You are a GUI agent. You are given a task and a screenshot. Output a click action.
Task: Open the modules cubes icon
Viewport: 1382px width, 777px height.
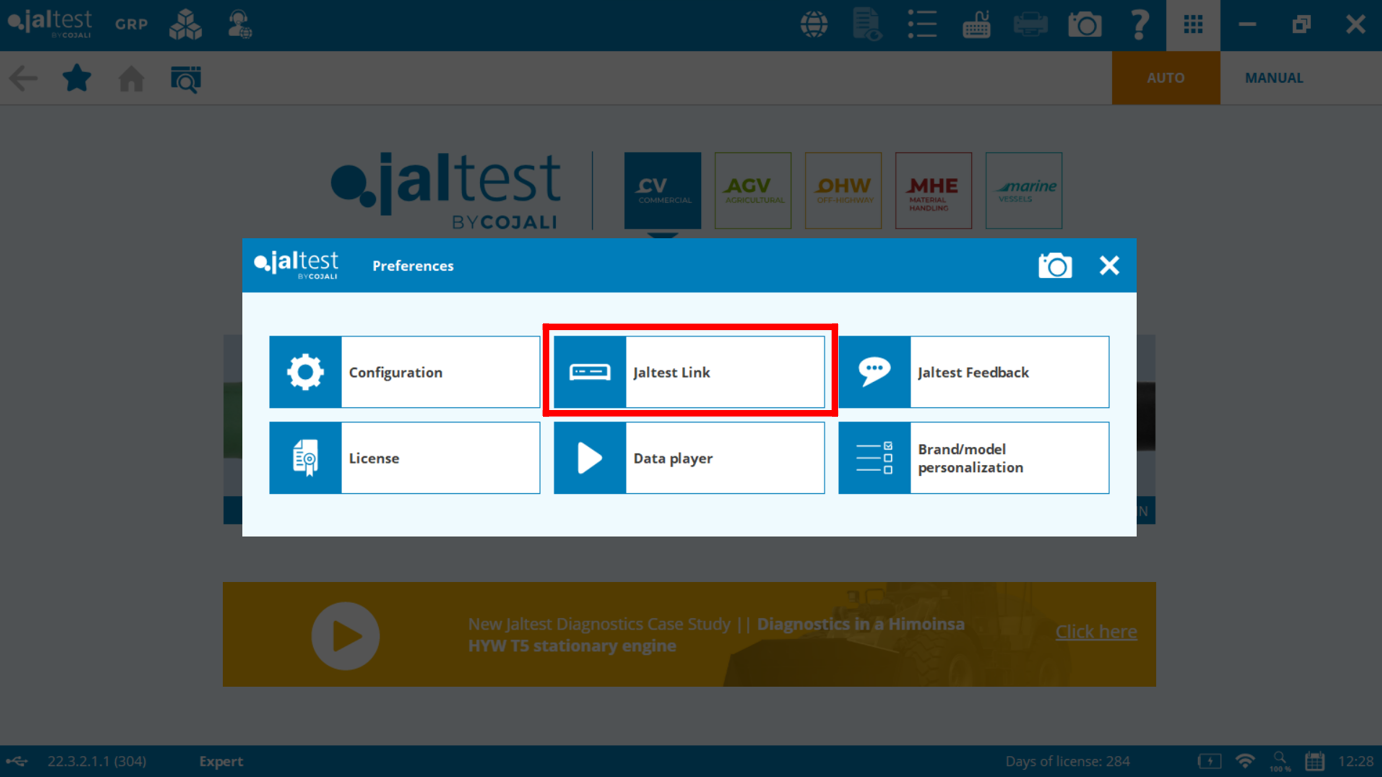click(x=185, y=24)
